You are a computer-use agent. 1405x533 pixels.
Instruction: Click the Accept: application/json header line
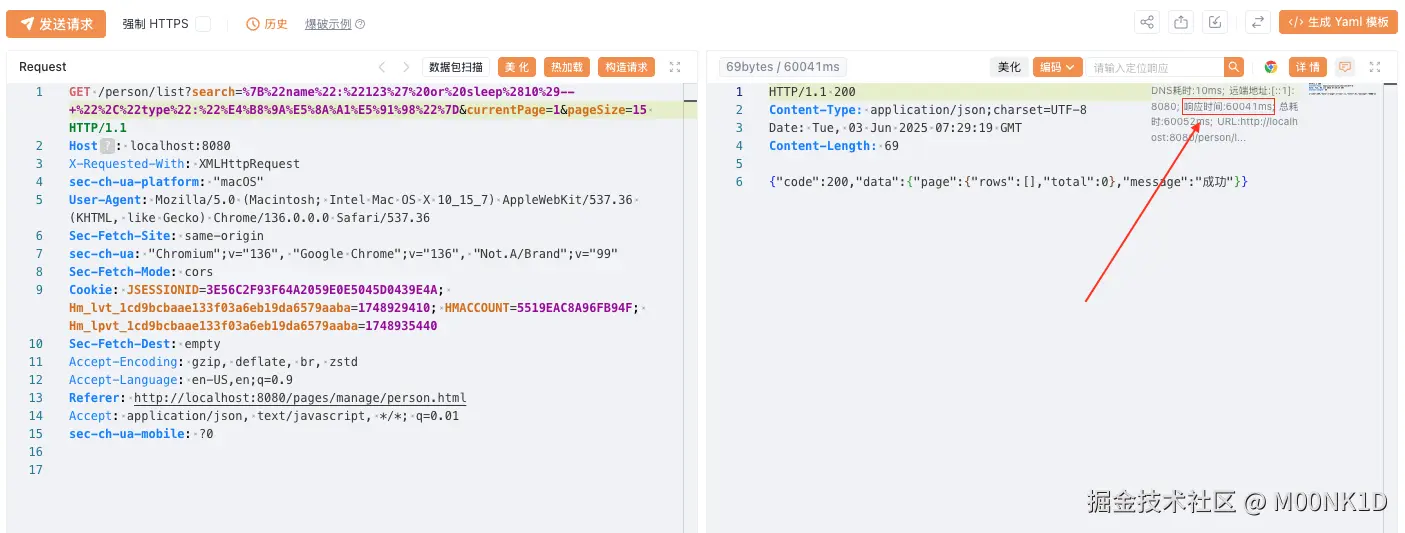coord(264,416)
